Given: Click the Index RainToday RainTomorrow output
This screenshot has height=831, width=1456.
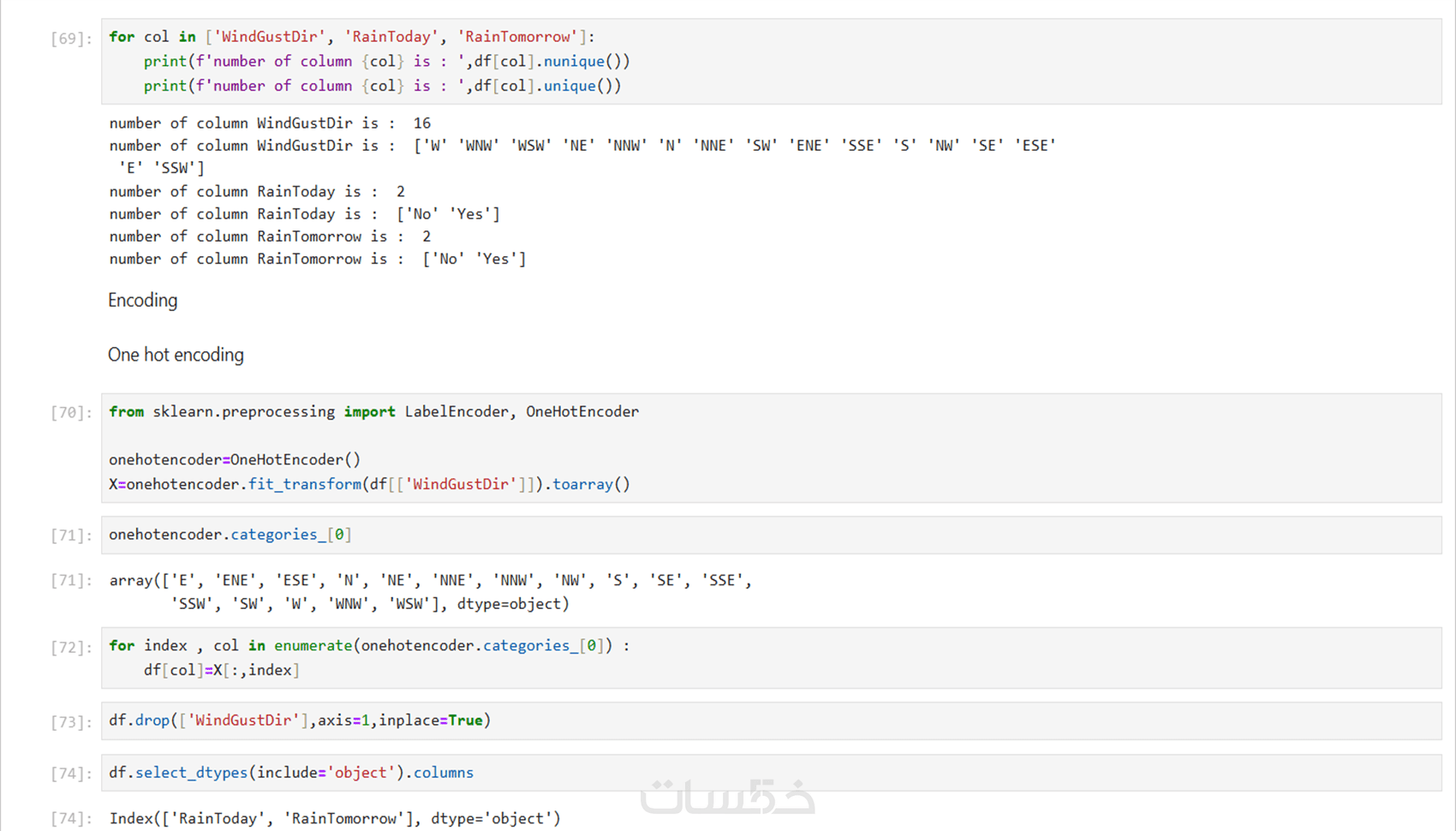Looking at the screenshot, I should click(335, 819).
